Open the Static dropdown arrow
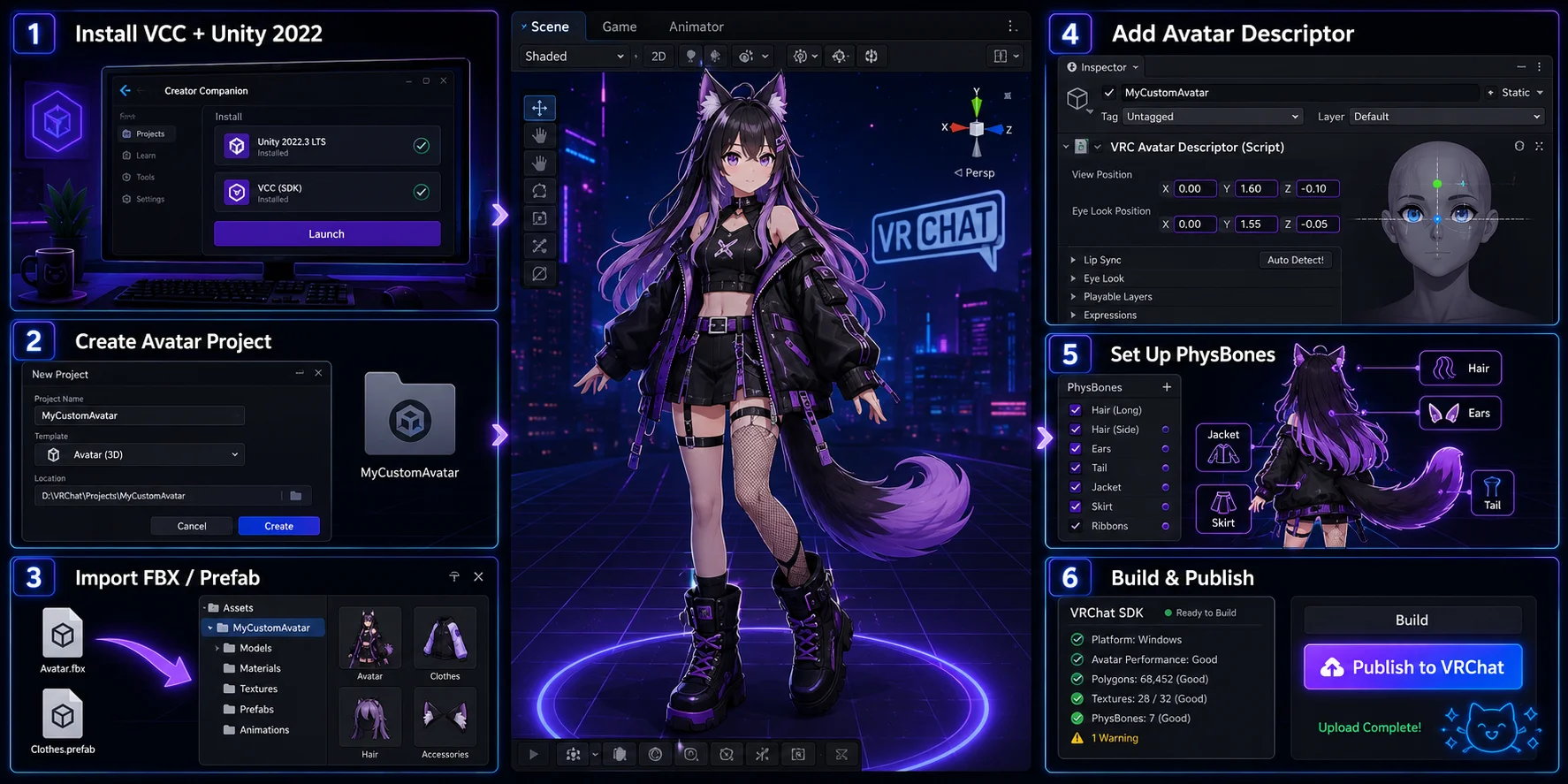 tap(1540, 92)
